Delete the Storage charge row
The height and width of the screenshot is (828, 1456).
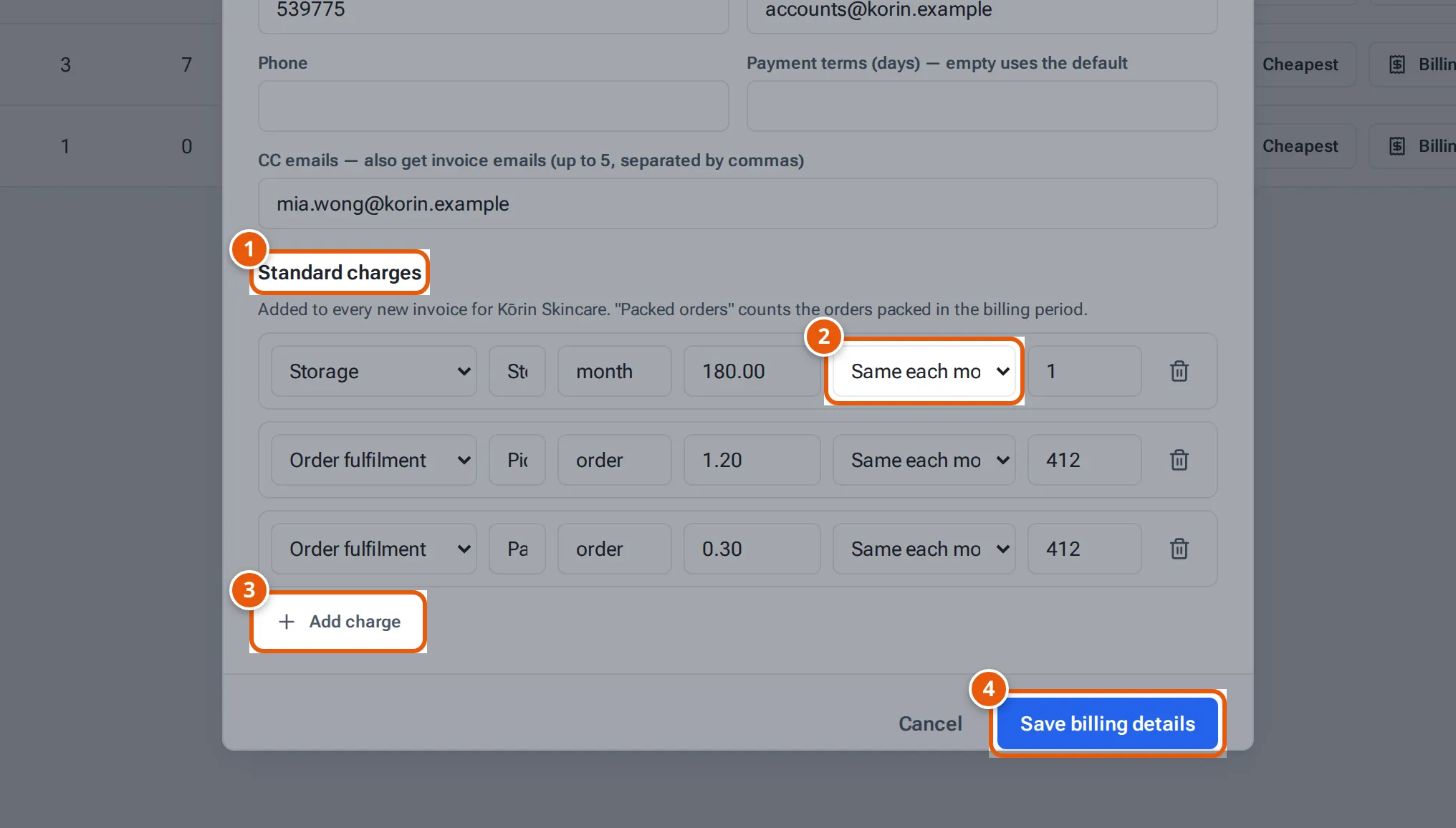click(x=1179, y=371)
